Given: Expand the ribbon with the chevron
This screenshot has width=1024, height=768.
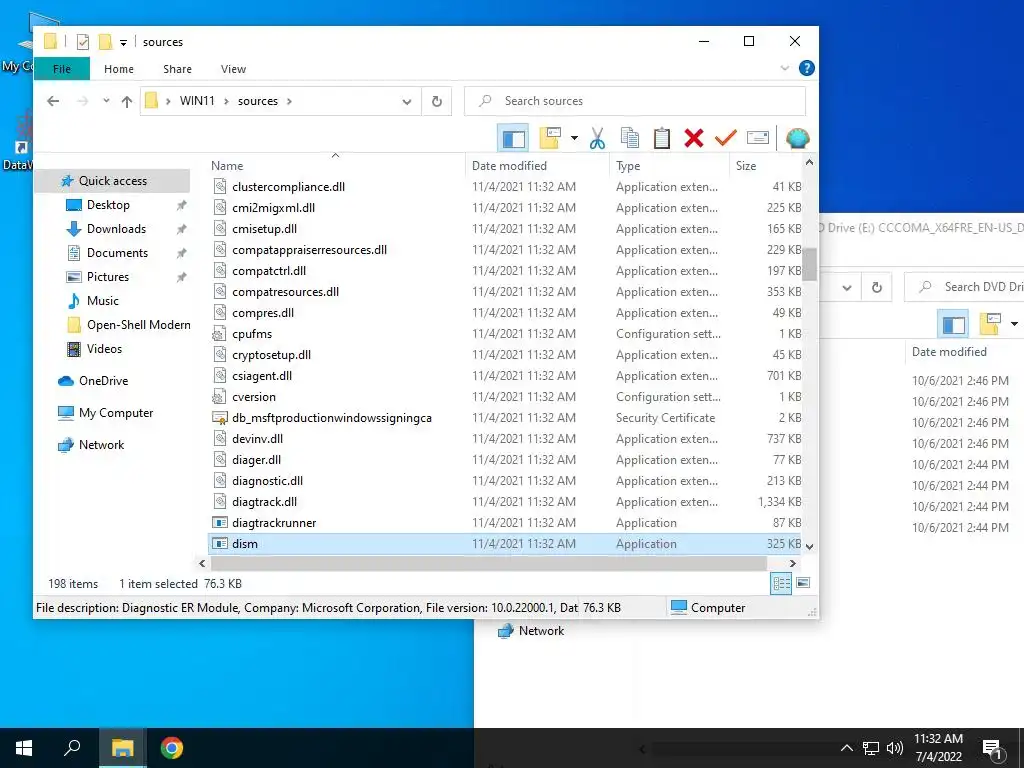Looking at the screenshot, I should click(x=785, y=68).
